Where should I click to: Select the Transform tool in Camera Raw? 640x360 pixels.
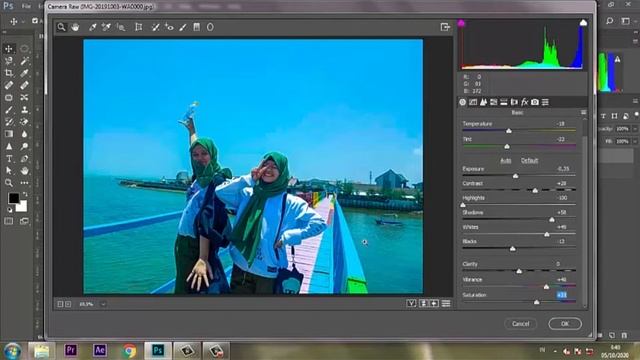click(x=139, y=27)
